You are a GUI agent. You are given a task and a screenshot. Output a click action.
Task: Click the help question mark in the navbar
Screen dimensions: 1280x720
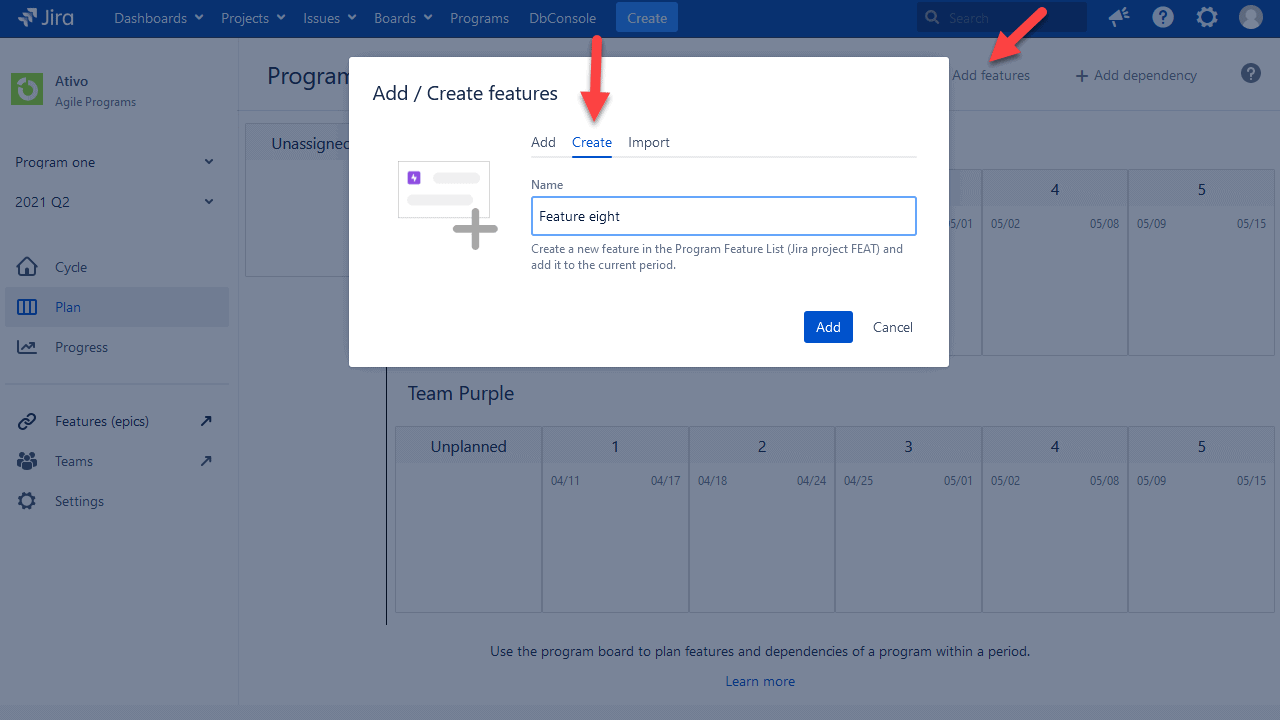tap(1162, 17)
